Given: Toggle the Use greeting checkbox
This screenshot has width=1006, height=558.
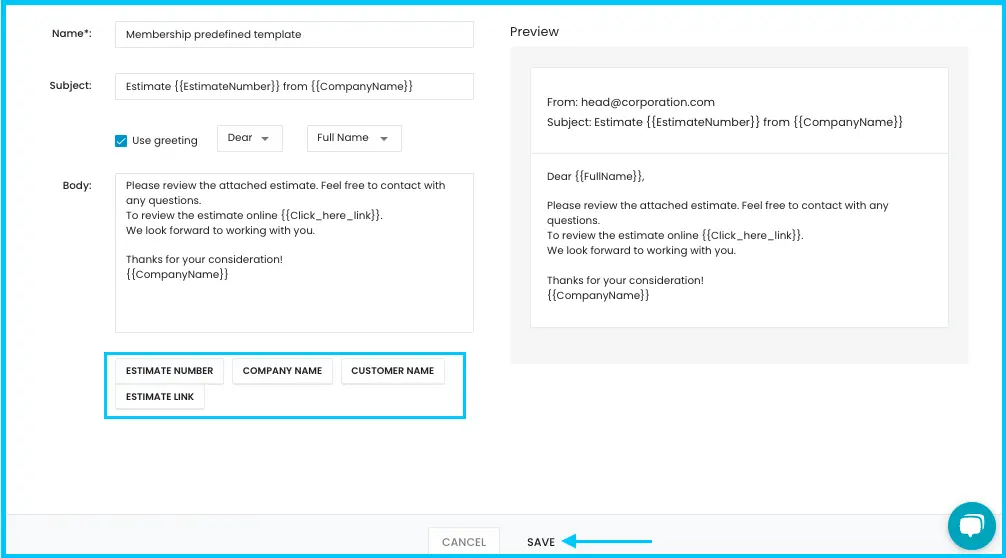Looking at the screenshot, I should click(121, 140).
